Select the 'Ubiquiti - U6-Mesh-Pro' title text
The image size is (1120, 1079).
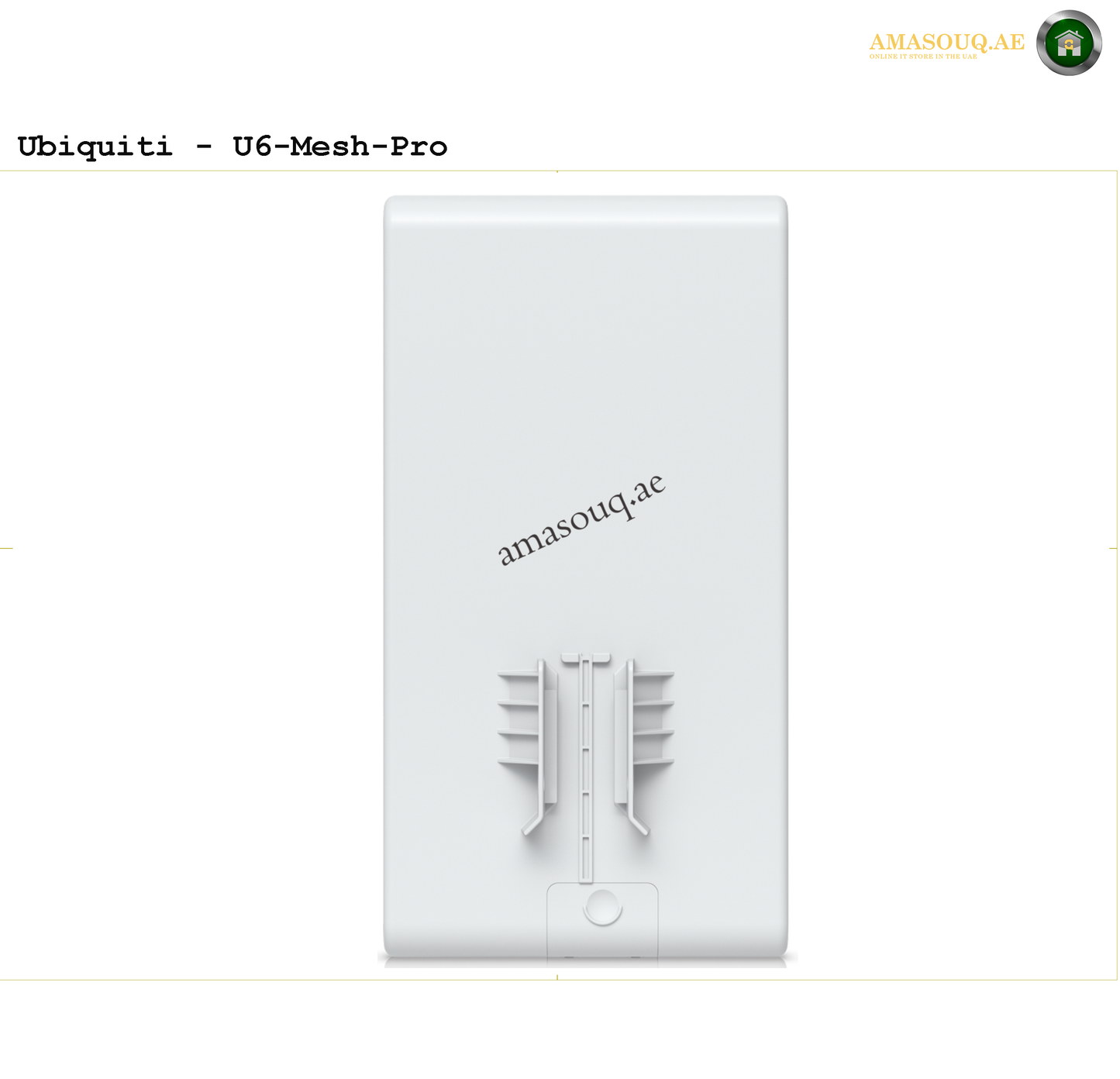coord(233,146)
